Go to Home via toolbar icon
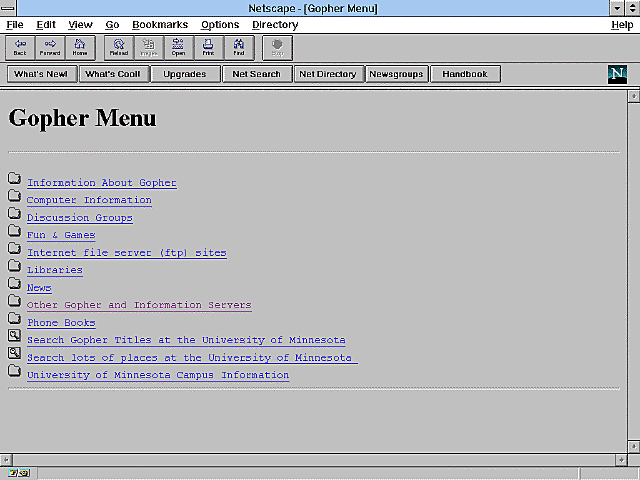Image resolution: width=640 pixels, height=480 pixels. pos(80,48)
